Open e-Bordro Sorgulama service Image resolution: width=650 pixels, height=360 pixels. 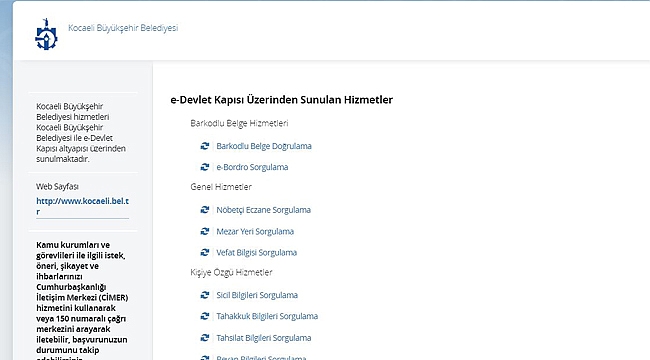(252, 167)
